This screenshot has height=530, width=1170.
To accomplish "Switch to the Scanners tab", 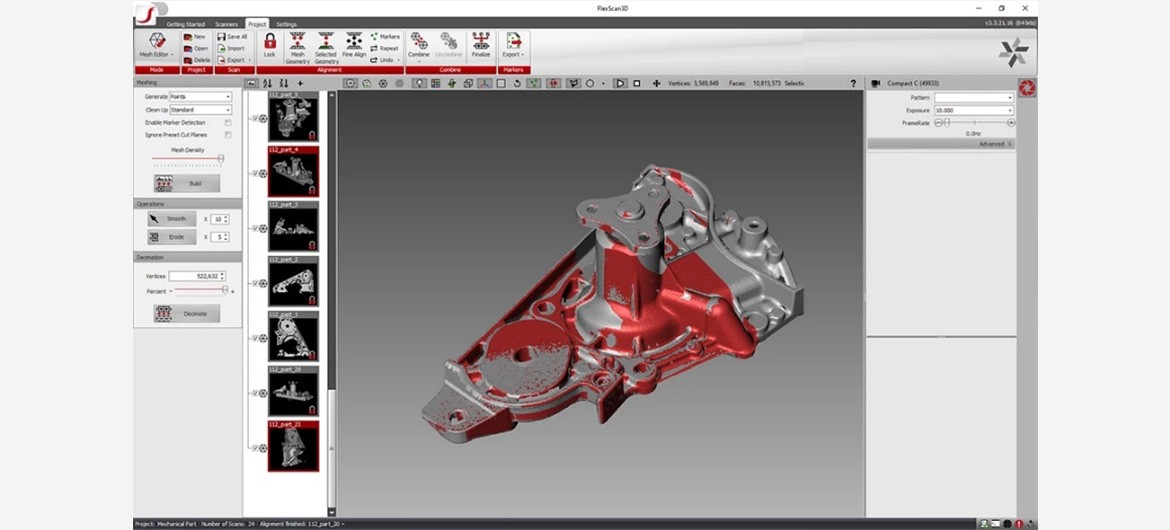I will tap(226, 23).
